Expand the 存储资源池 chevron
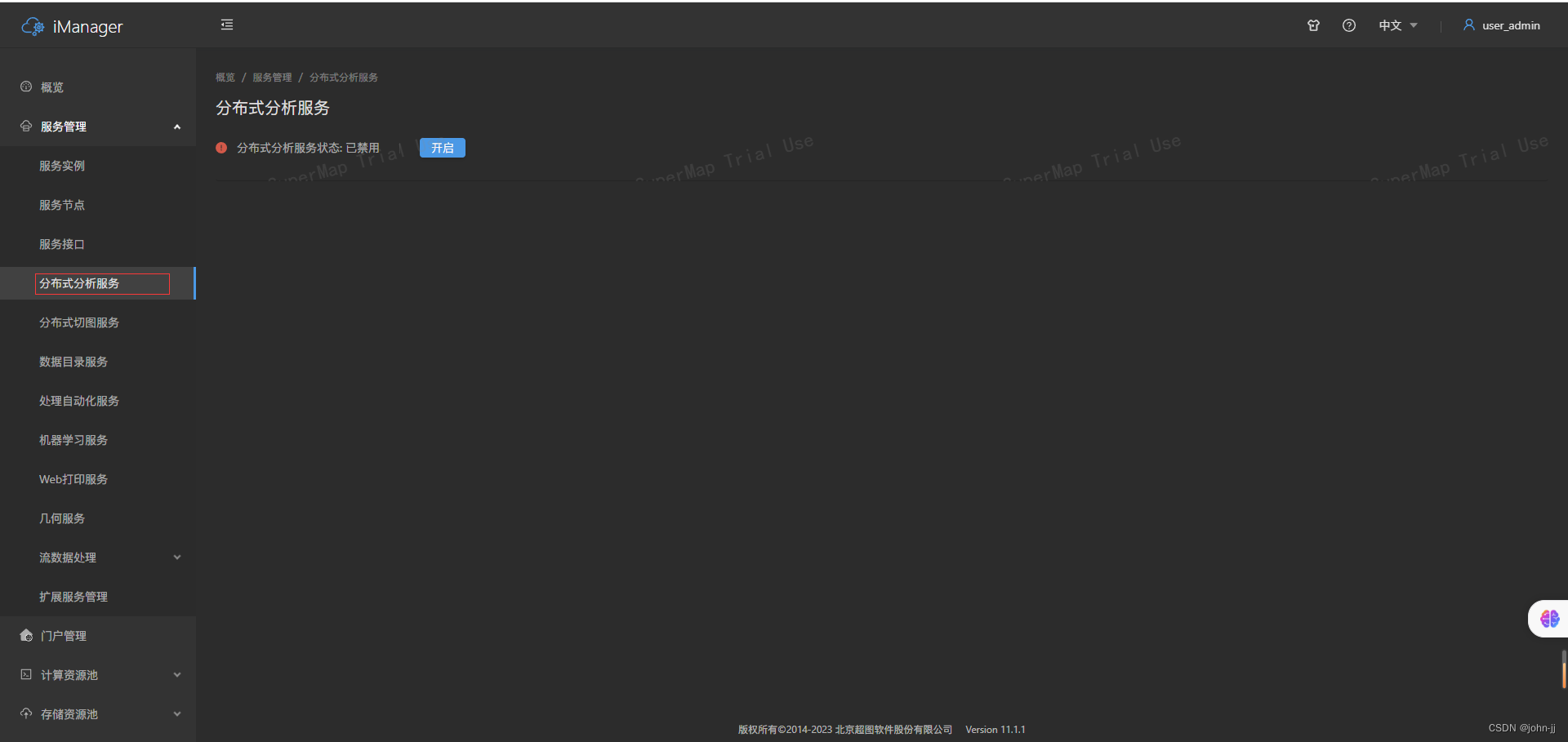 click(x=177, y=714)
